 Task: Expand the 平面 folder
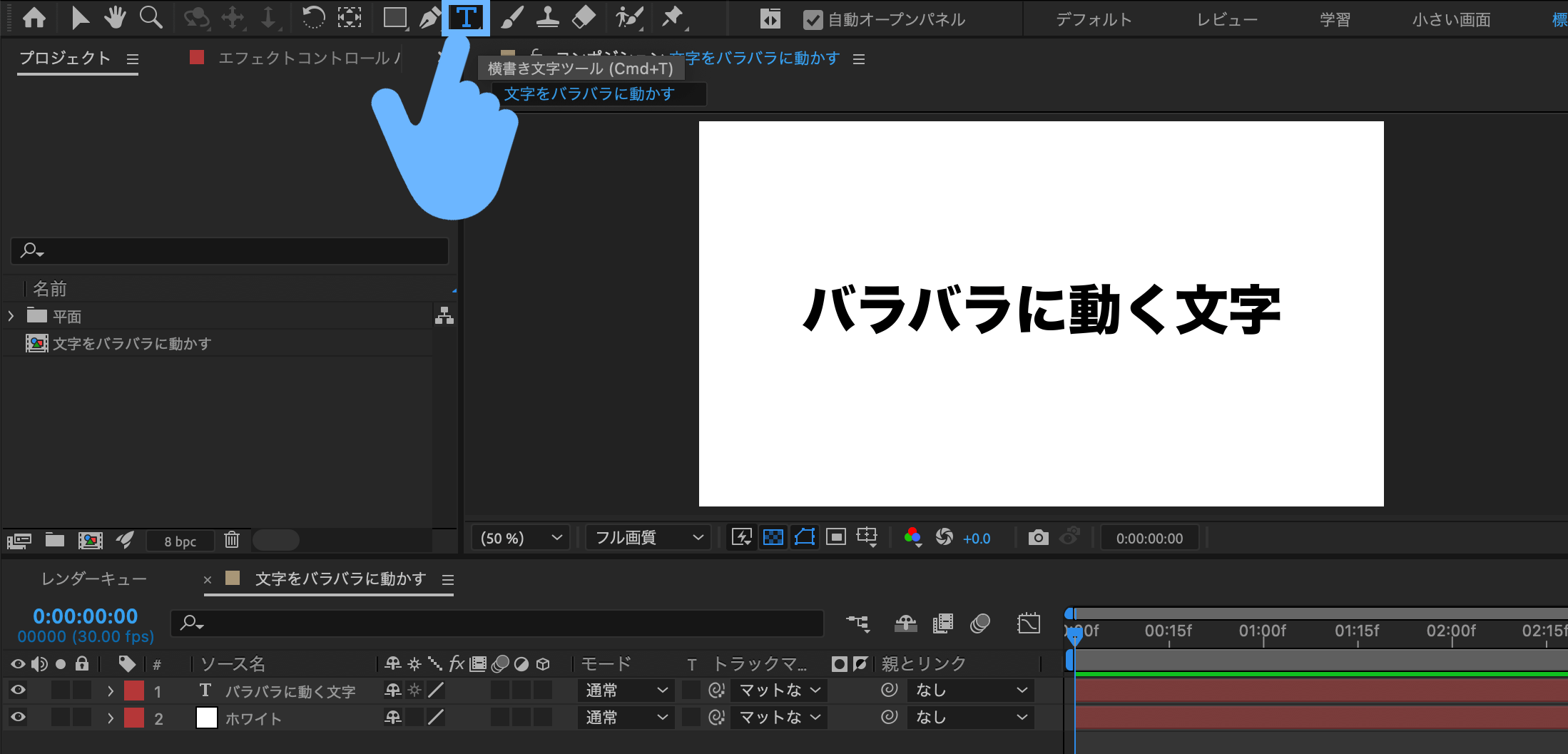click(x=11, y=315)
